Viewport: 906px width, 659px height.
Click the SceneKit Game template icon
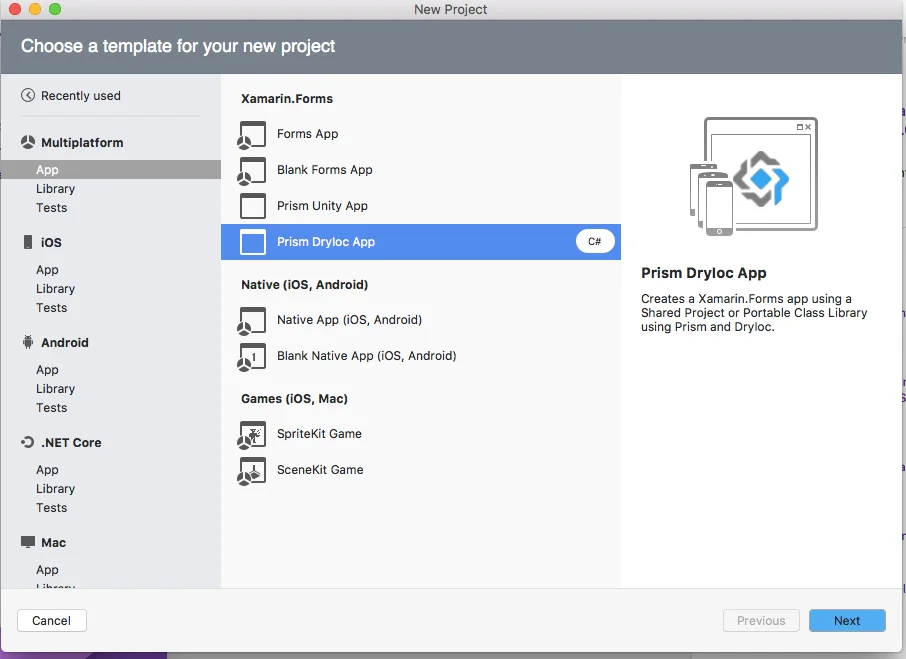click(252, 470)
